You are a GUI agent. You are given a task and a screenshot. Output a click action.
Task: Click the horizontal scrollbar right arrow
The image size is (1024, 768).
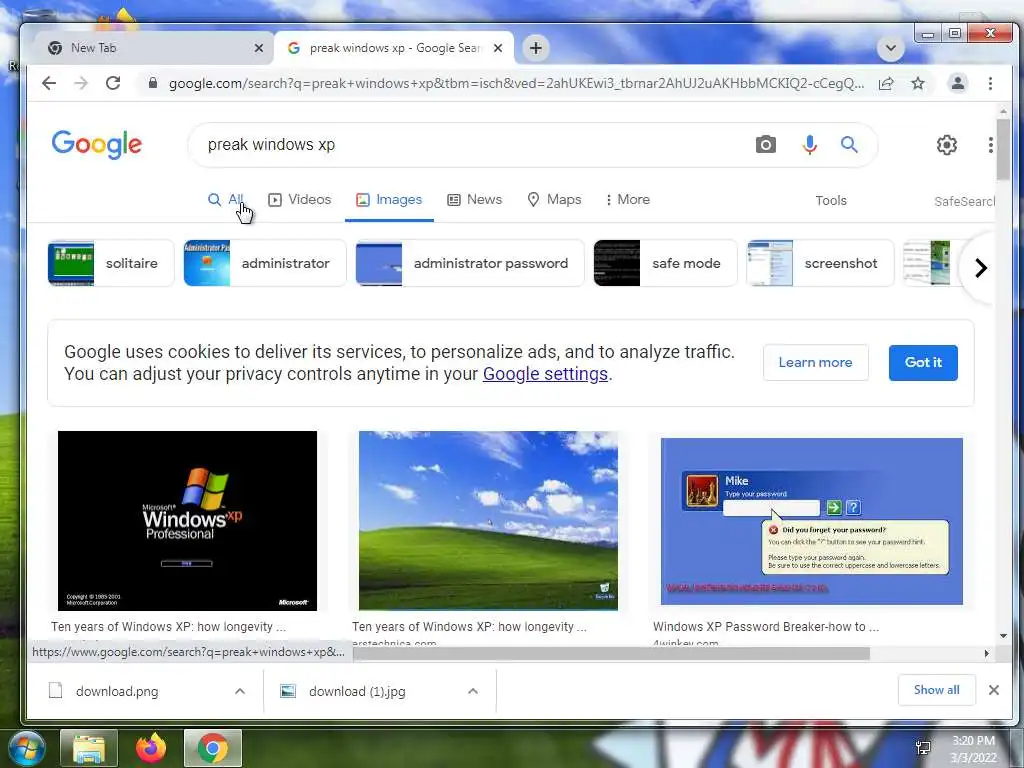point(986,653)
